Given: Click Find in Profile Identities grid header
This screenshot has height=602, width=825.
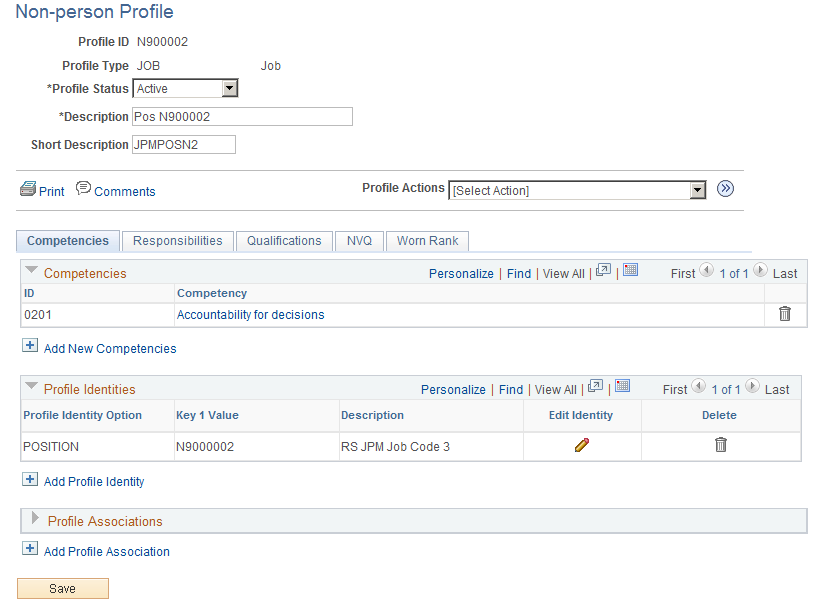Looking at the screenshot, I should tap(511, 389).
